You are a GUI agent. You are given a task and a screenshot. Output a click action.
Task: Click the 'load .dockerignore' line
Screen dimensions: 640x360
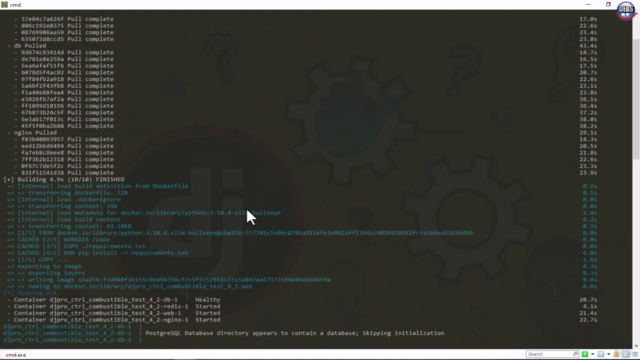(64, 200)
